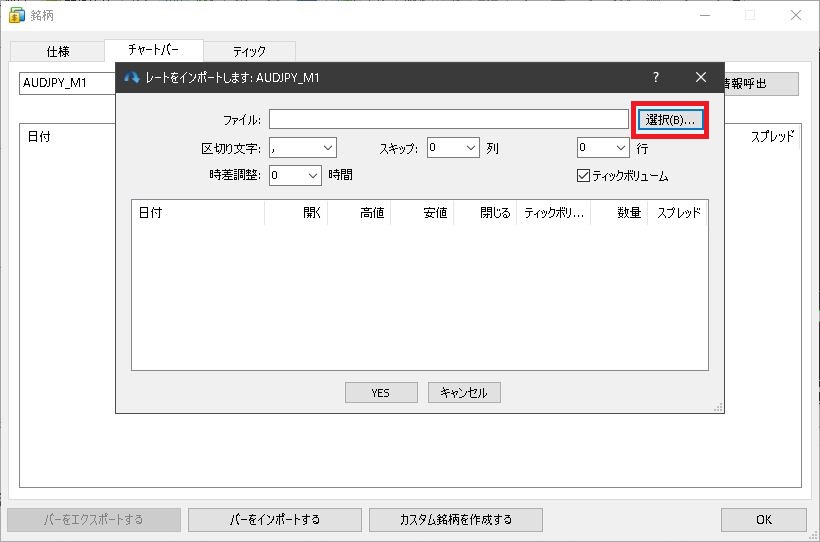Open the 区切り文字 delimiter dropdown

coord(303,148)
